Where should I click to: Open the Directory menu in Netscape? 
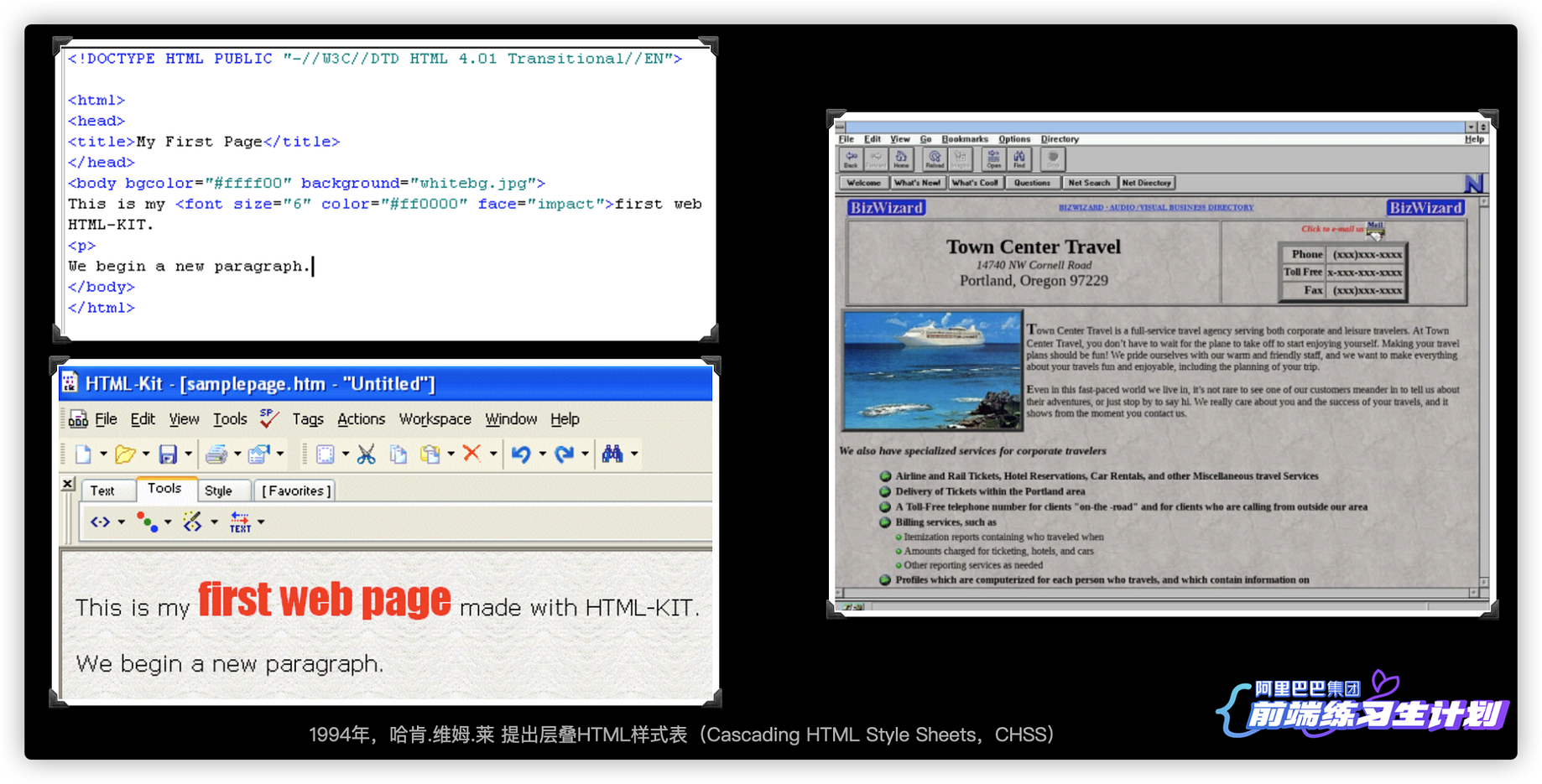pos(1060,139)
